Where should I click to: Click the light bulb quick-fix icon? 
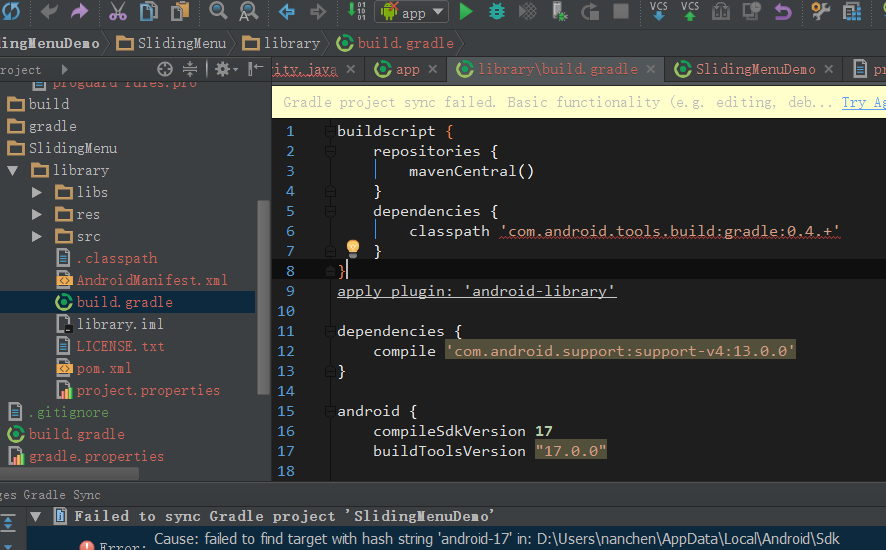pyautogui.click(x=353, y=248)
